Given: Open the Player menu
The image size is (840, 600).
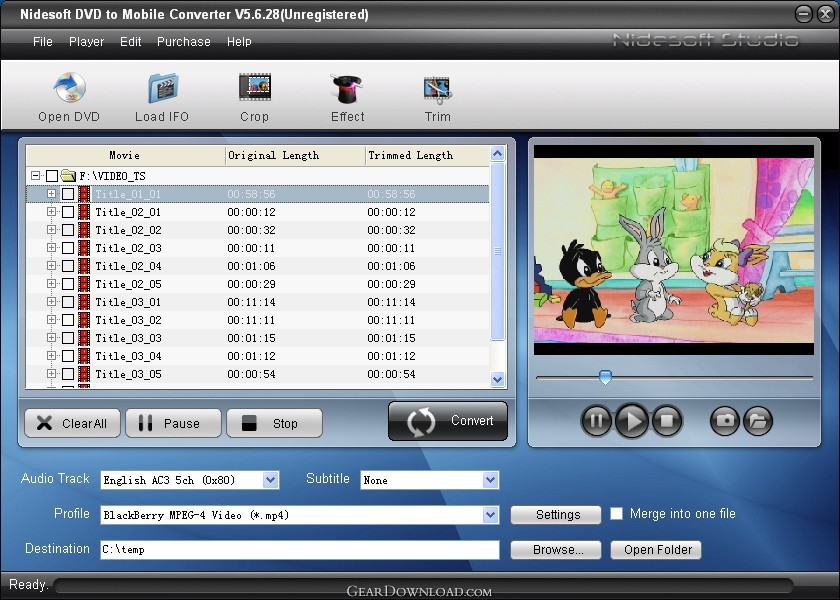Looking at the screenshot, I should point(86,42).
